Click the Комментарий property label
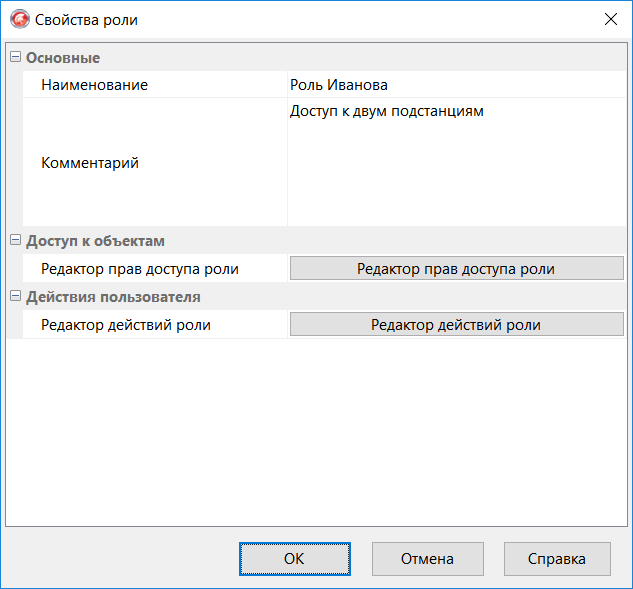The image size is (633, 589). pos(90,163)
